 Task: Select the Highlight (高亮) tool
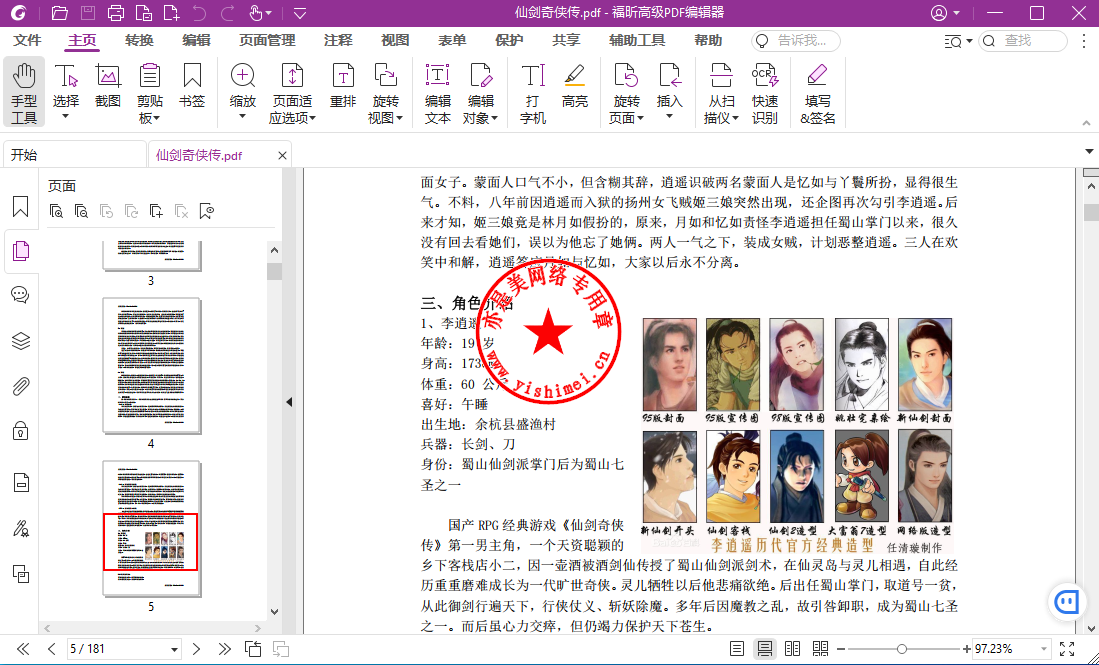[x=575, y=85]
